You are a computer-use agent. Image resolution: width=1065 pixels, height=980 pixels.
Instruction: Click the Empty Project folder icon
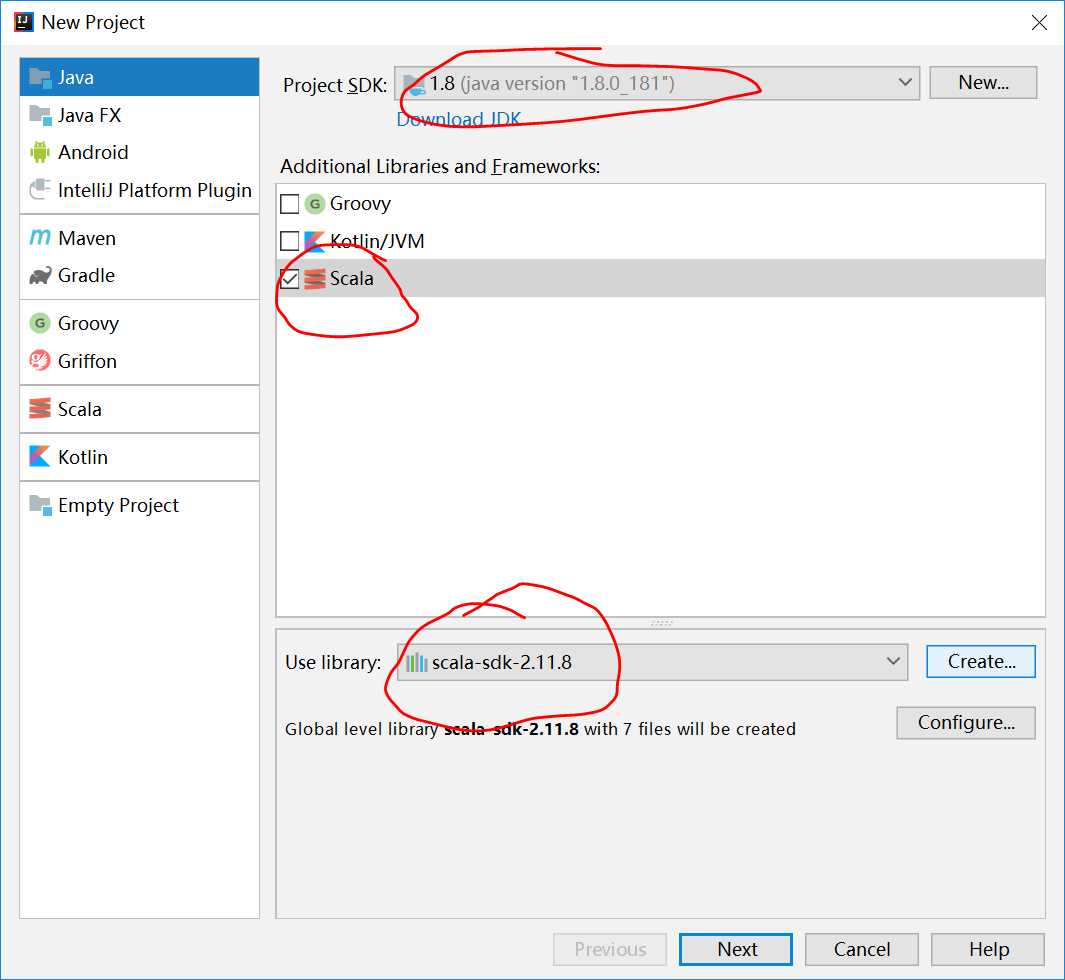40,505
